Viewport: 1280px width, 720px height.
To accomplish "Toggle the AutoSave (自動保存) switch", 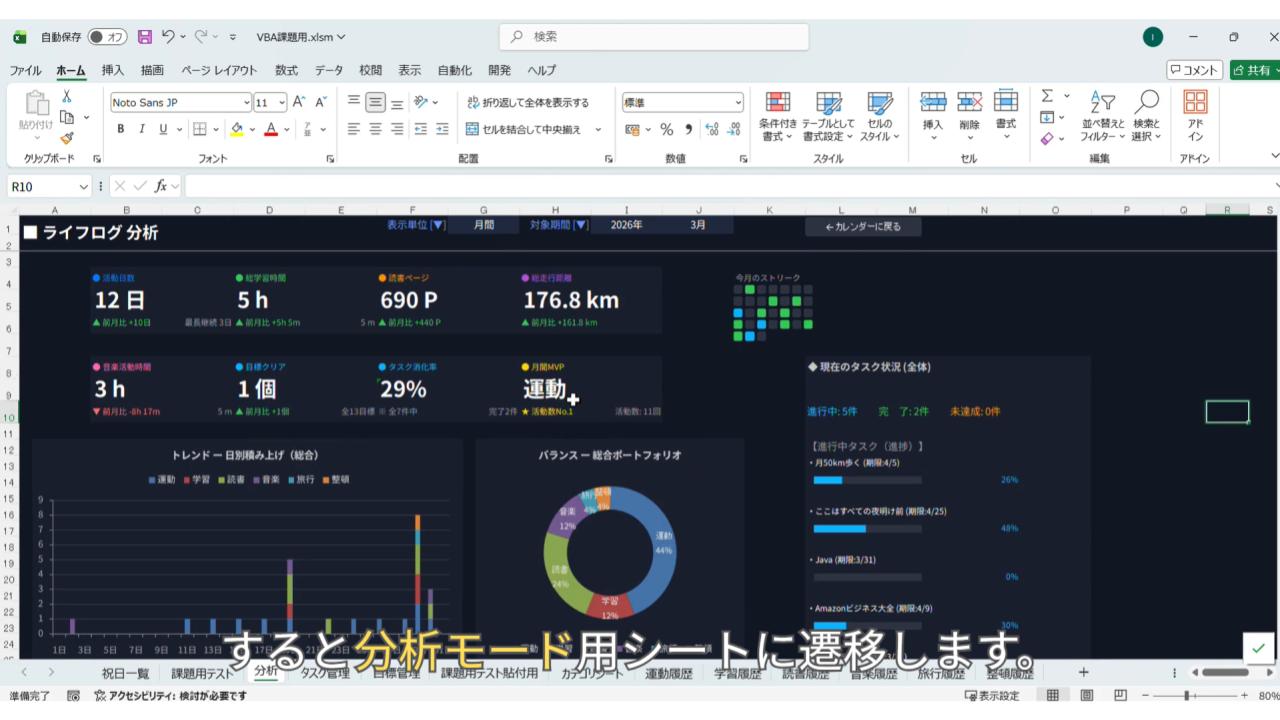I will point(107,37).
